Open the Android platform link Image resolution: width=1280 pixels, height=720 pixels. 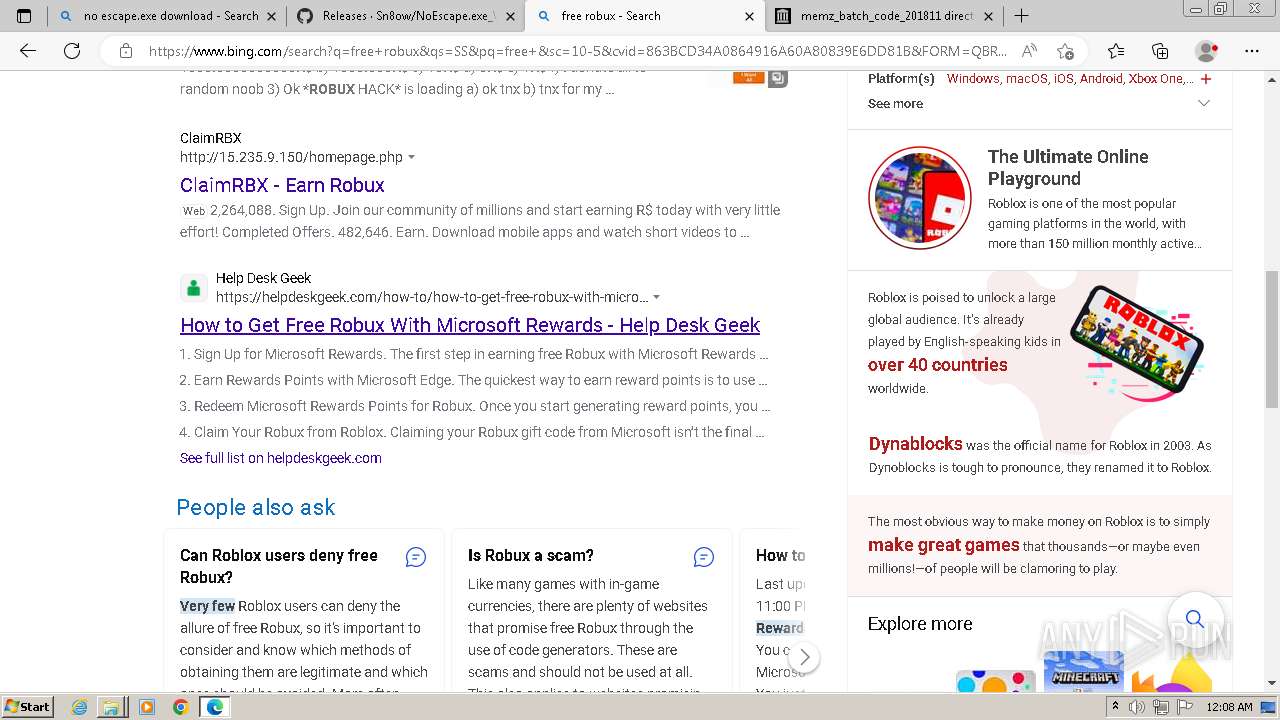click(1101, 79)
